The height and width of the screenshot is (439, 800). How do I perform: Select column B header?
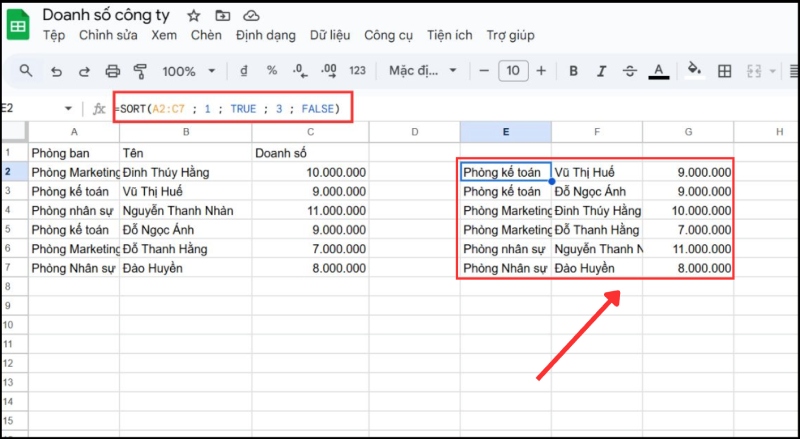pyautogui.click(x=186, y=132)
